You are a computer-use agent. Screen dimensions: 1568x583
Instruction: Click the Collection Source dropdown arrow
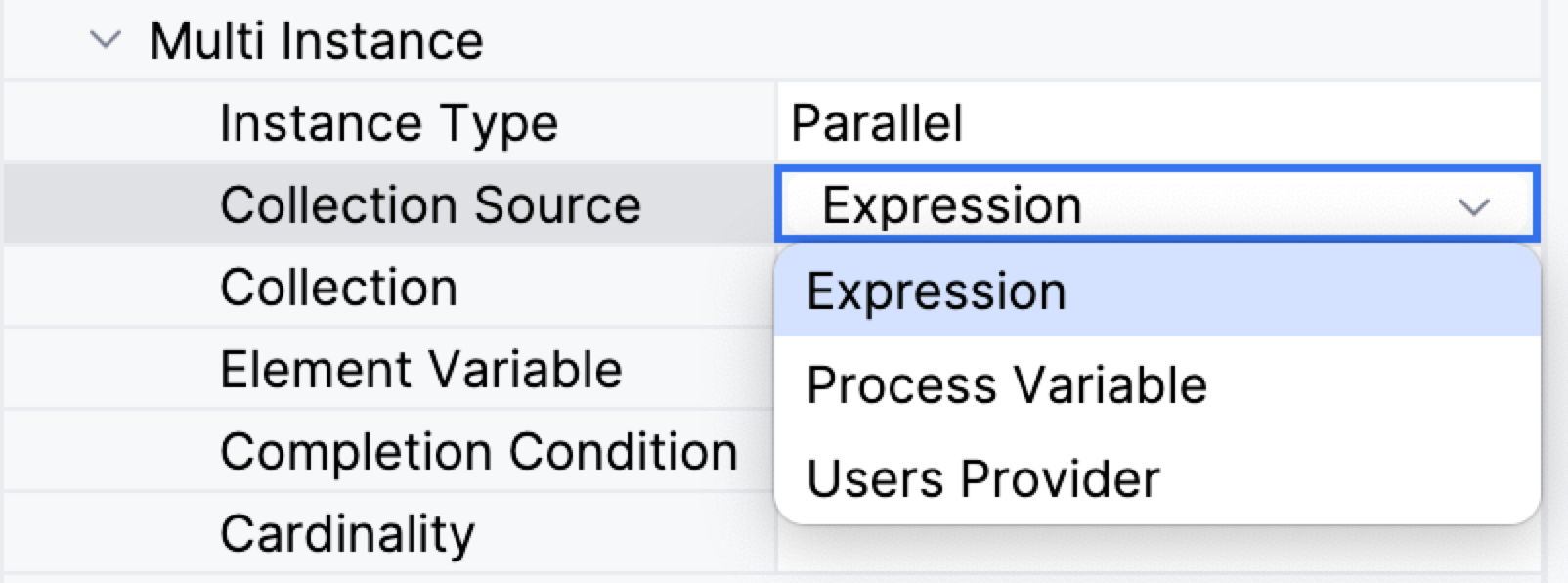coord(1473,206)
